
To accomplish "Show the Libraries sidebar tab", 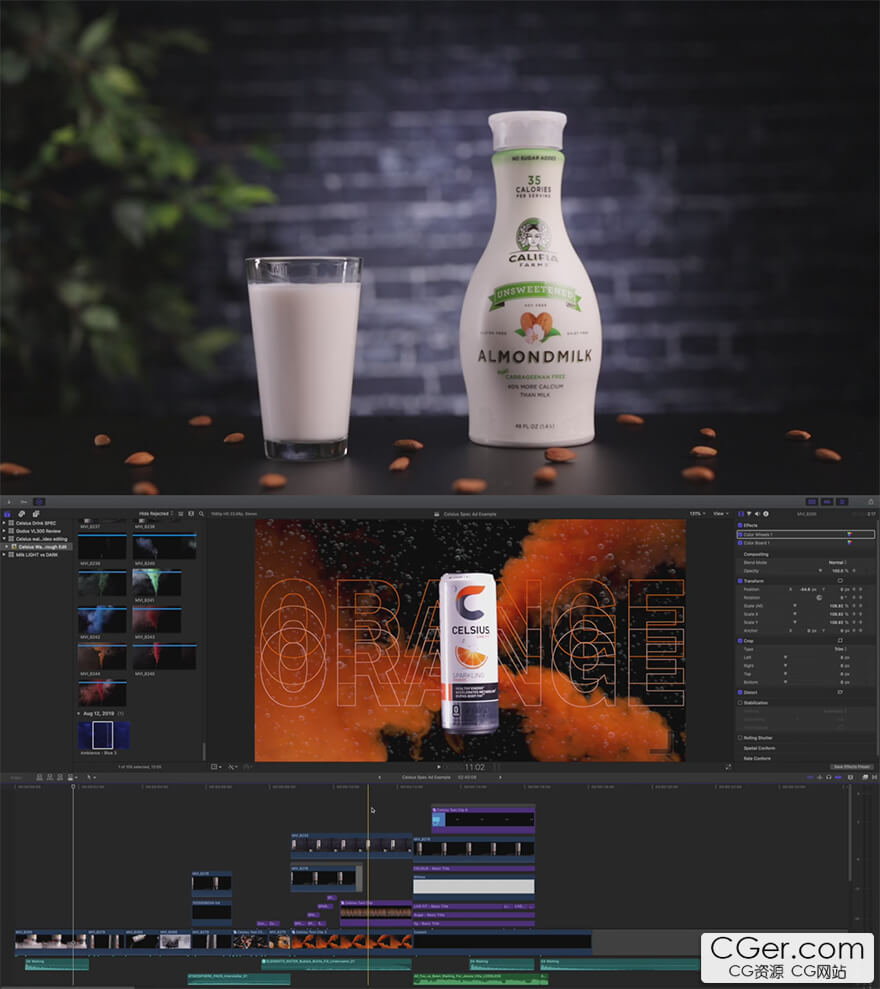I will (x=8, y=514).
